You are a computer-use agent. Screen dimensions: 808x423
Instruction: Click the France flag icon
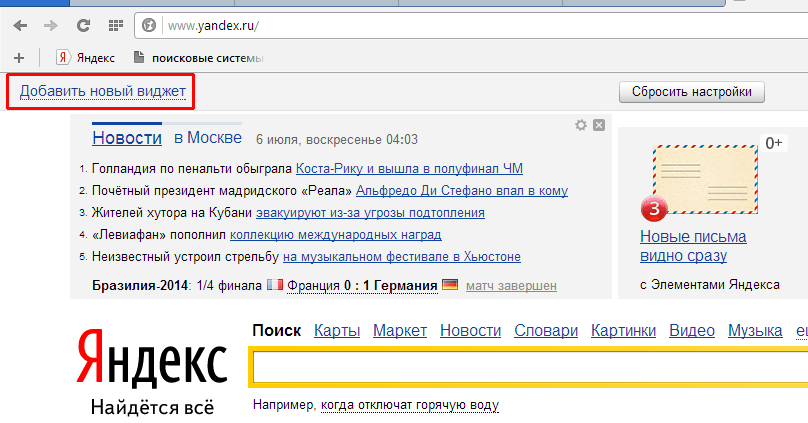(275, 284)
